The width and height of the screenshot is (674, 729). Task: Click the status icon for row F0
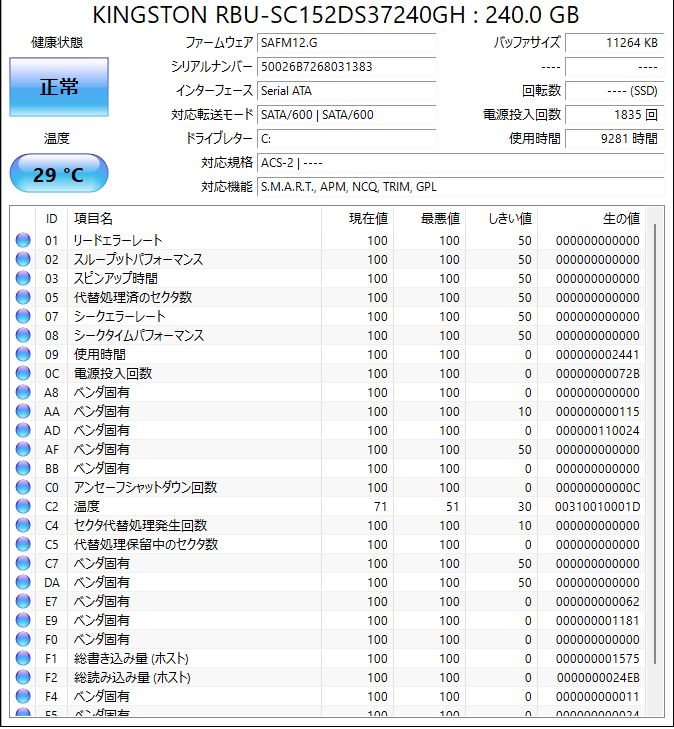[23, 639]
